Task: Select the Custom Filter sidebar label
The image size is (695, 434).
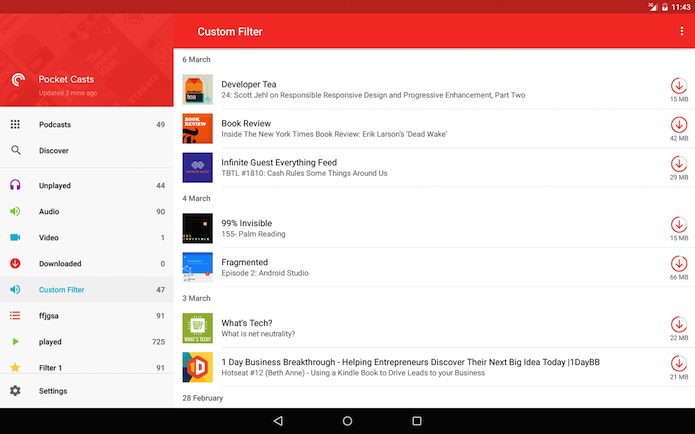Action: 62,290
